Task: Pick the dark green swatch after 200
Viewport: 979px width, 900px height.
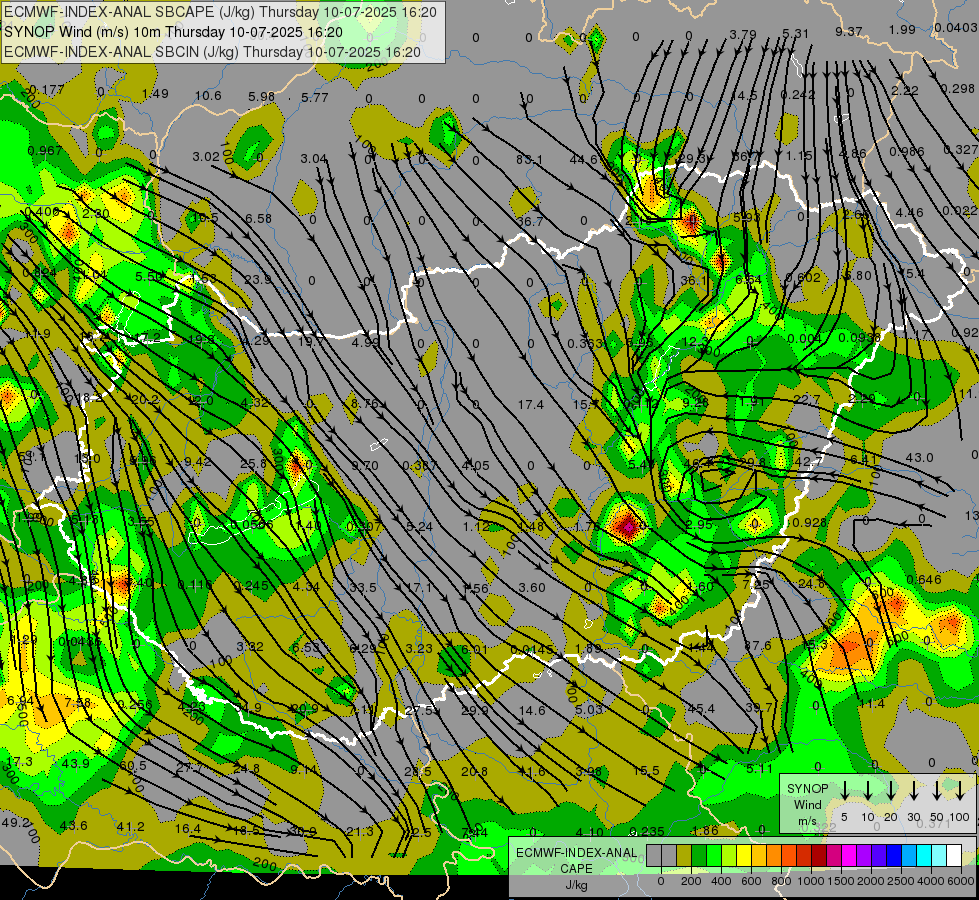Action: [x=699, y=855]
